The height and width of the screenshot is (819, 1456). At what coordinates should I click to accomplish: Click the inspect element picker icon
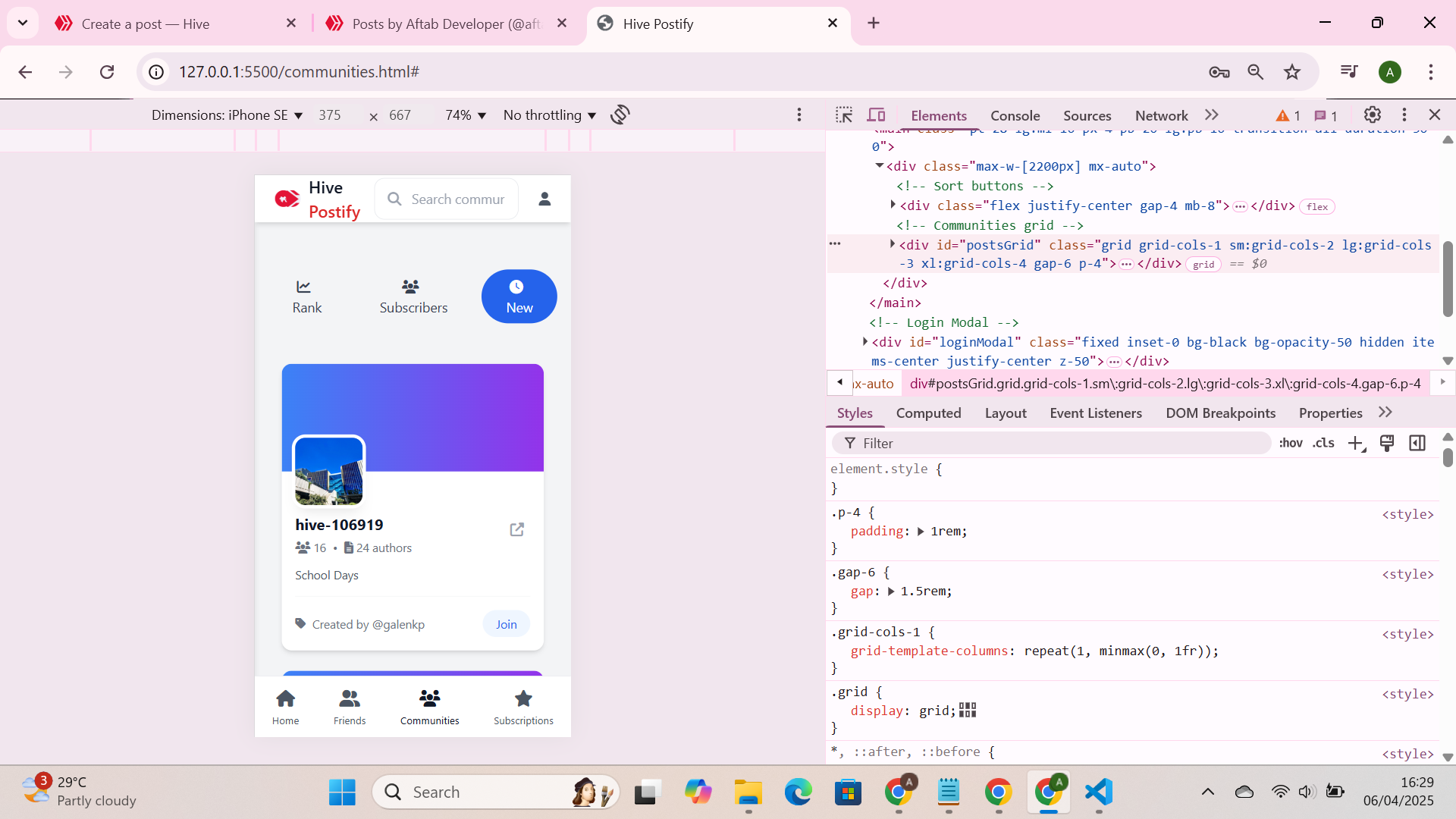tap(844, 115)
